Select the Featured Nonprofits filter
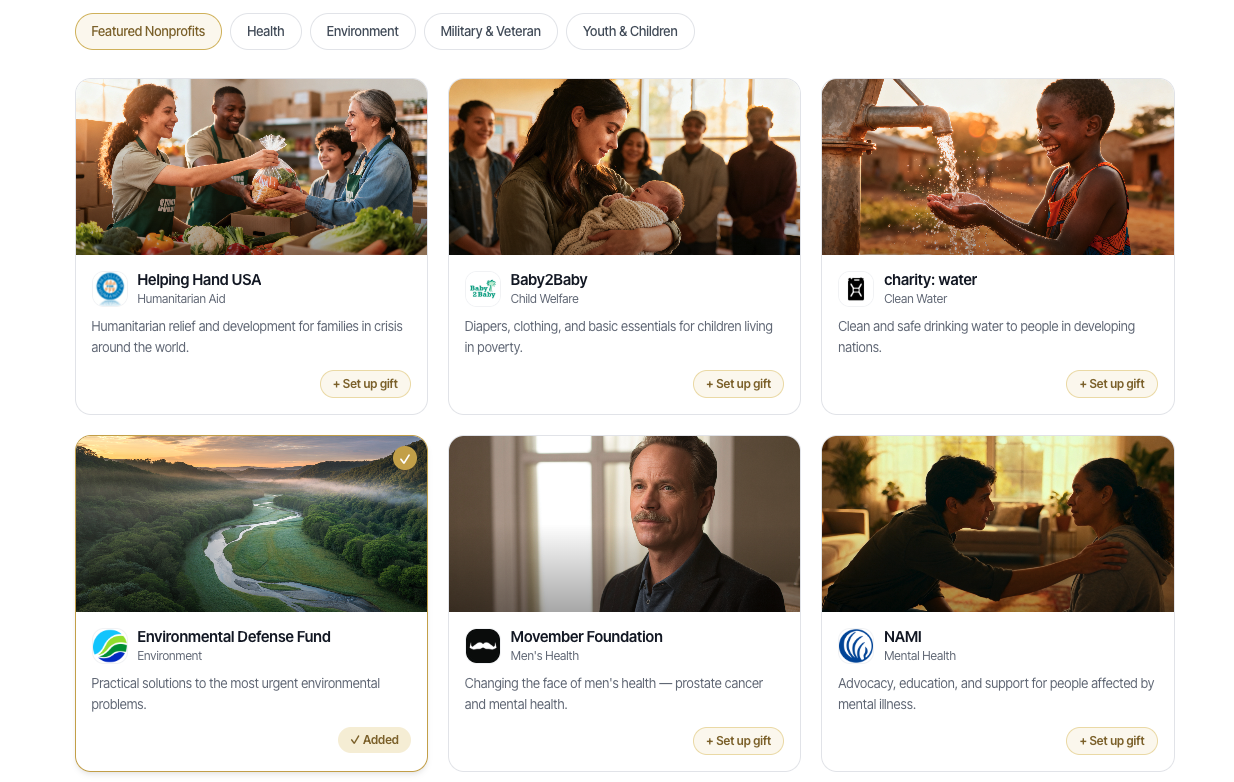The image size is (1234, 782). coord(148,31)
